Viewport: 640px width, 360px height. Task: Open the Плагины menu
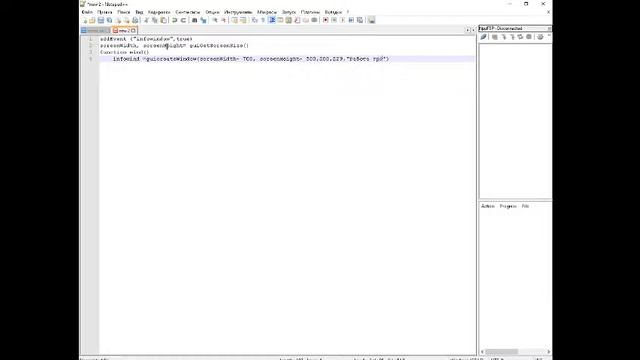click(x=311, y=12)
